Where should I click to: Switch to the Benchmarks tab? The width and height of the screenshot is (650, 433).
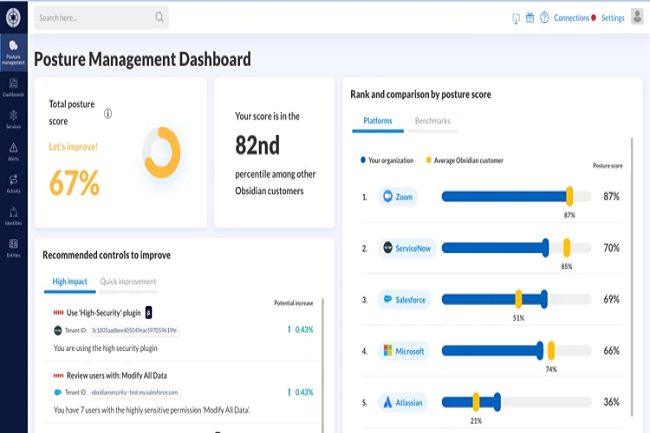tap(432, 121)
